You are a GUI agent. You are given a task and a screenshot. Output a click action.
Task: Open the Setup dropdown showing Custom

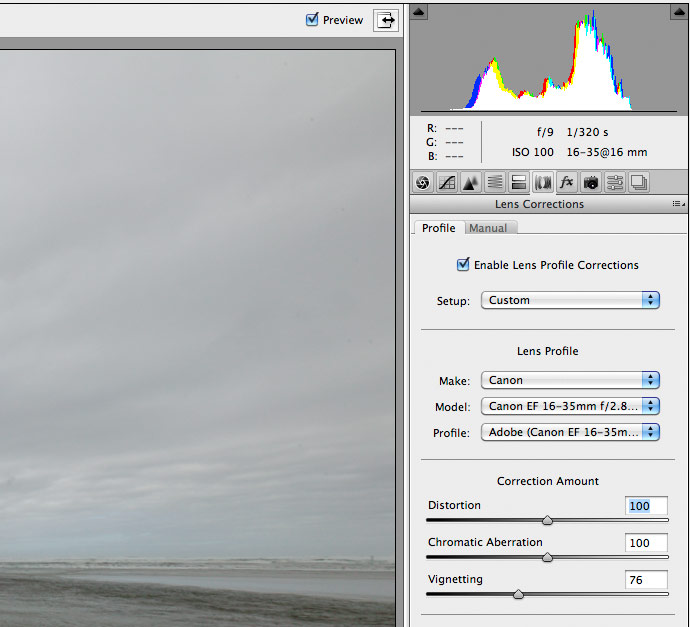point(570,300)
